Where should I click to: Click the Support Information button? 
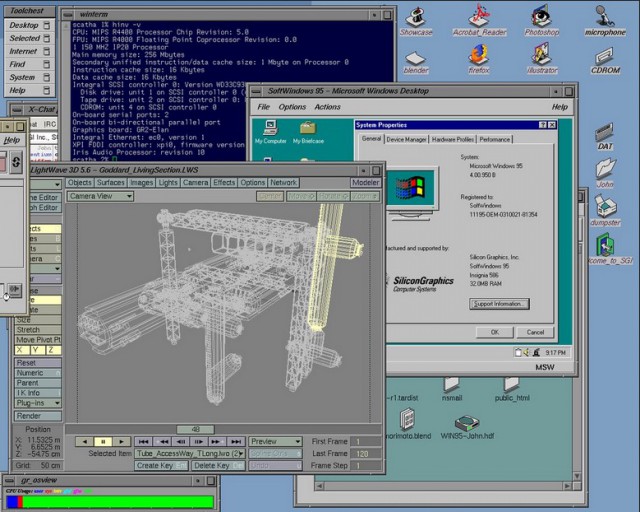pos(499,304)
